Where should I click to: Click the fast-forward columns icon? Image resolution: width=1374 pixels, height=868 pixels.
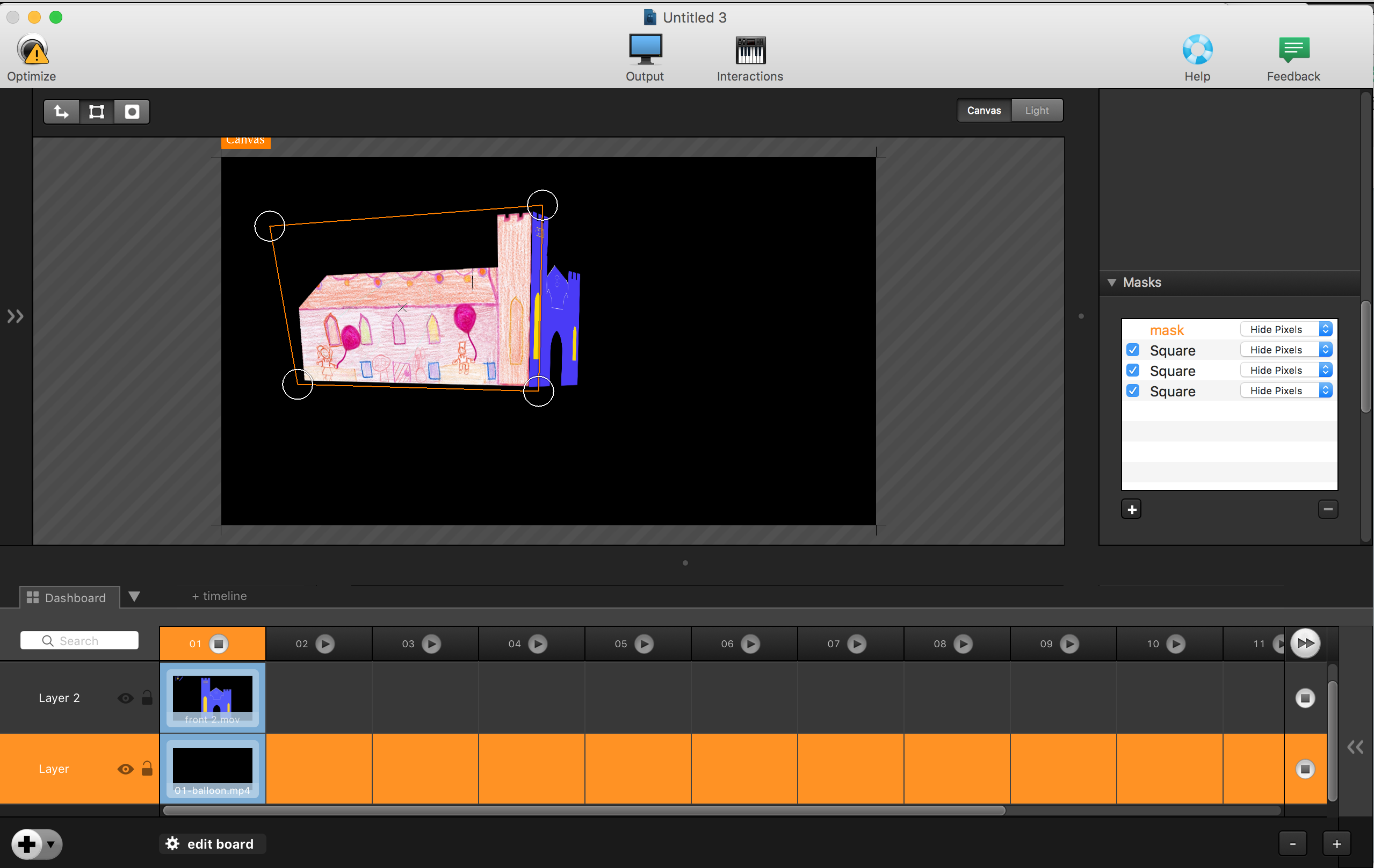[x=1305, y=643]
